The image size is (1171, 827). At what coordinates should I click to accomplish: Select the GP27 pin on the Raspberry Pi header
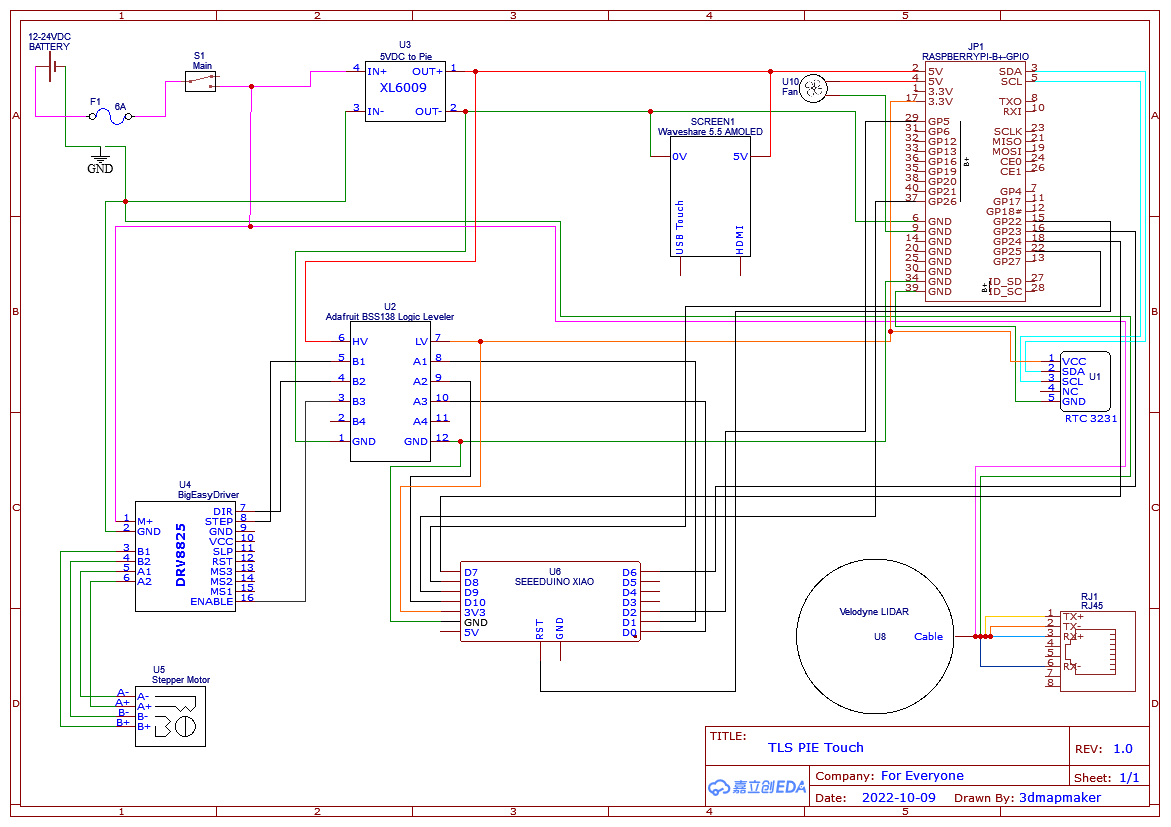point(1007,261)
